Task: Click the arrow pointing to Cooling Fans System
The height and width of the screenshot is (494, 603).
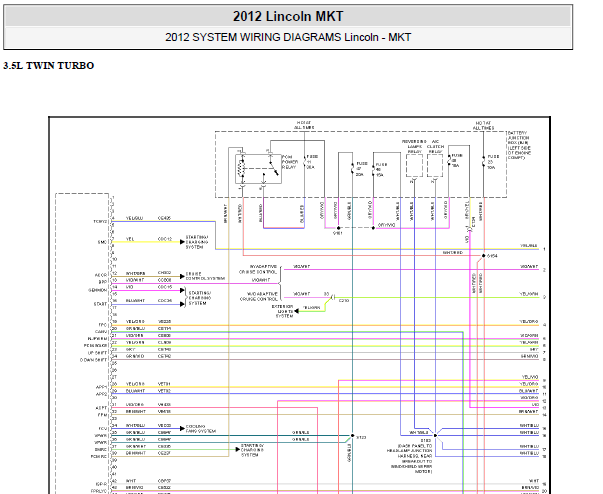Action: pyautogui.click(x=183, y=428)
